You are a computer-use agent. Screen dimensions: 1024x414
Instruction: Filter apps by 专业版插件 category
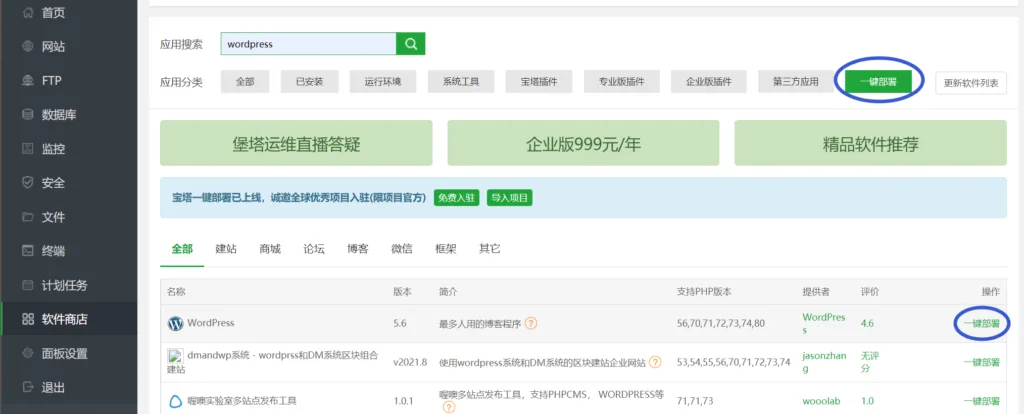tap(622, 82)
